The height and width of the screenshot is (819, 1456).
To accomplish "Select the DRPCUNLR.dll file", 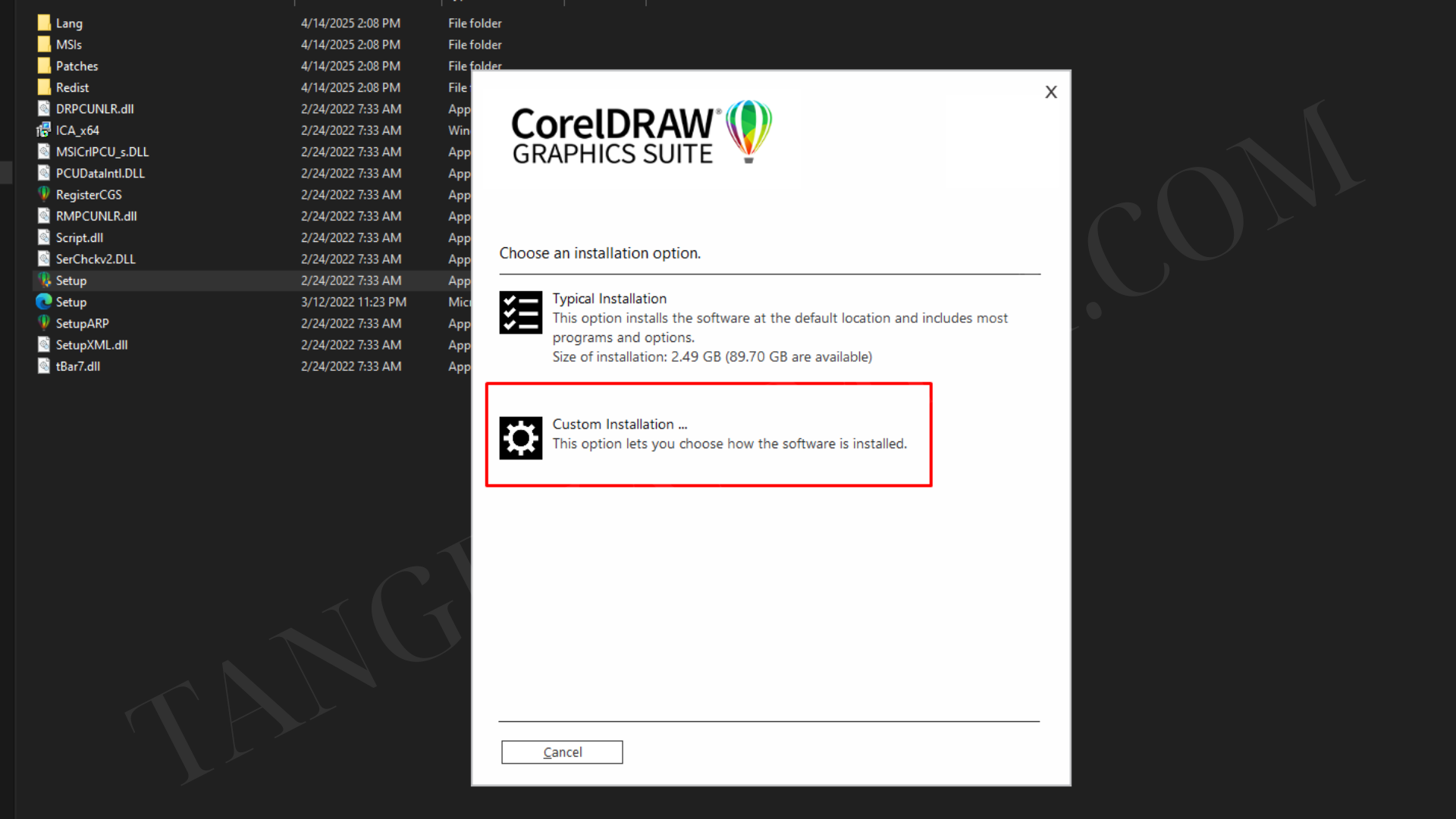I will (x=94, y=109).
